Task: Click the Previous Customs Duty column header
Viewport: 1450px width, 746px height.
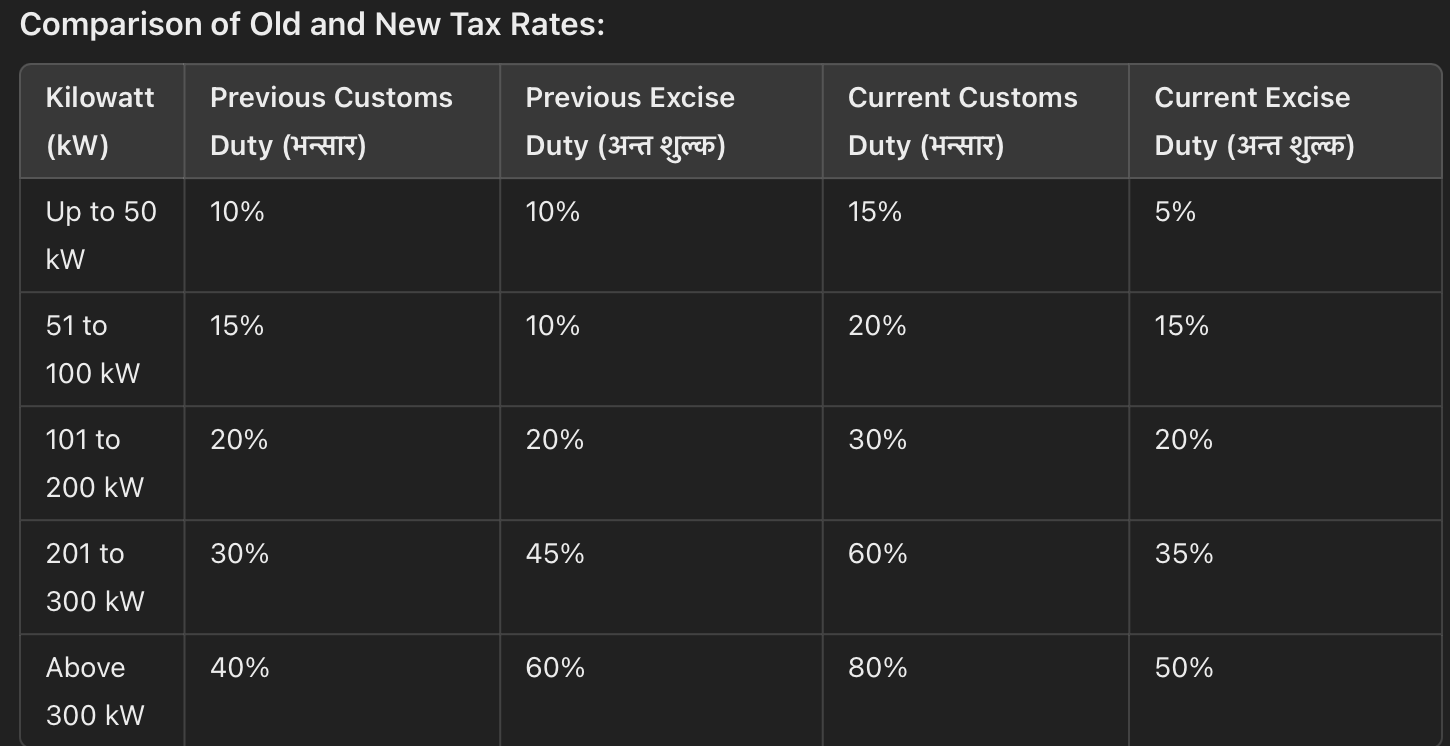Action: pos(331,121)
